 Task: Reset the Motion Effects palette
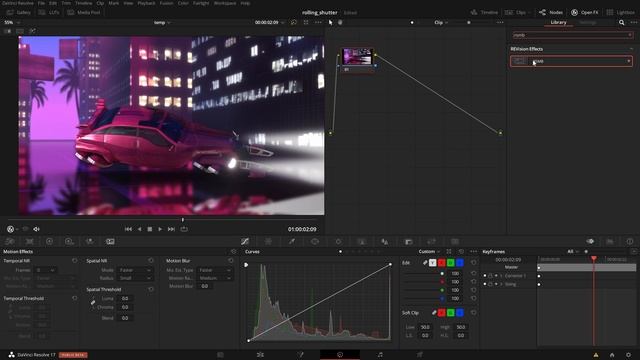[233, 252]
